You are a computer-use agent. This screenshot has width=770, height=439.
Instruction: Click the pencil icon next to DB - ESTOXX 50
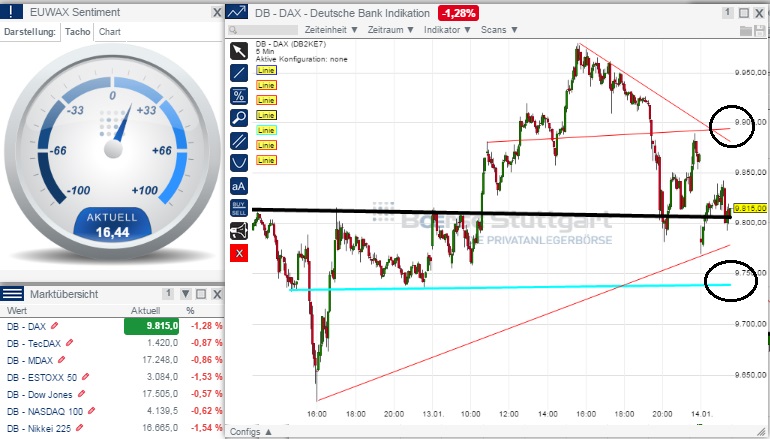(x=85, y=377)
